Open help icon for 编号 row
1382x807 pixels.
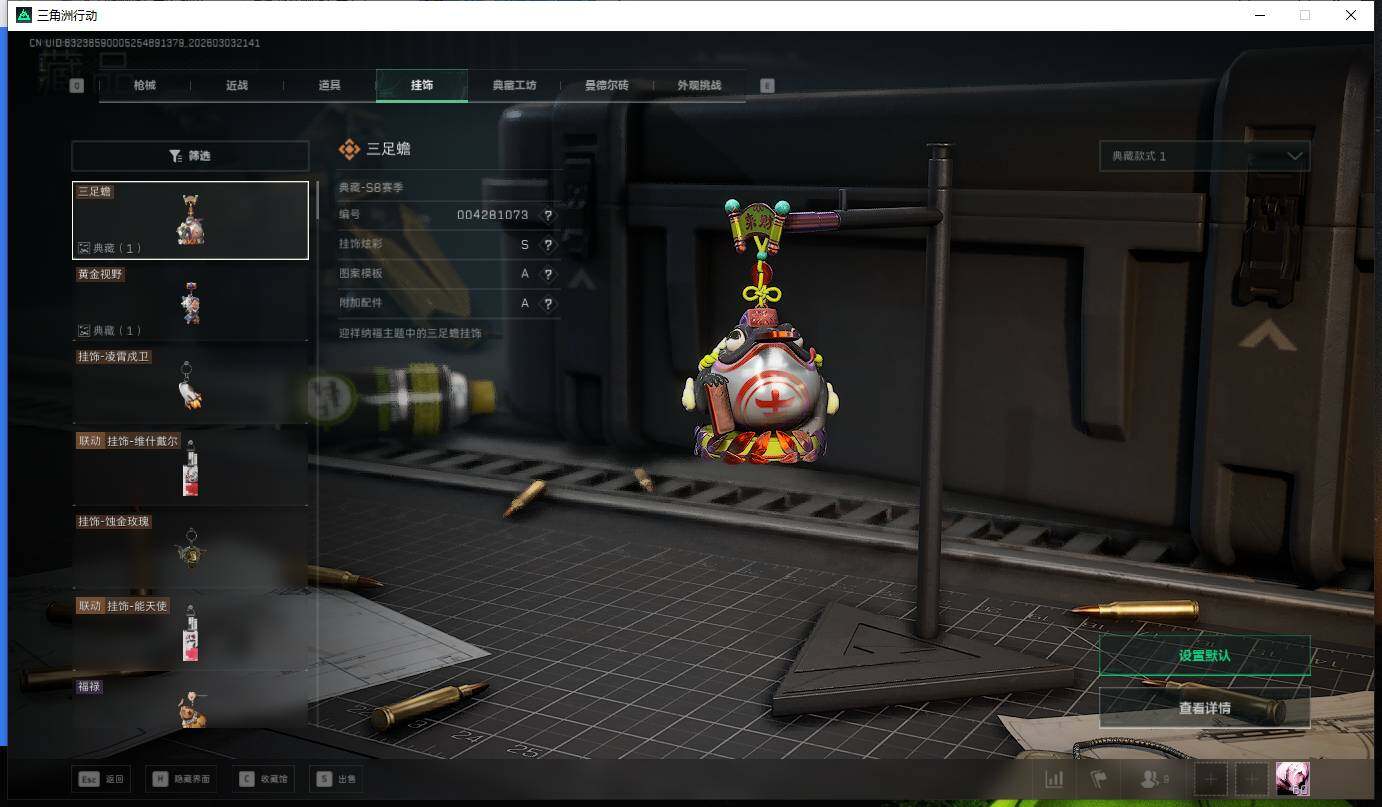pyautogui.click(x=547, y=215)
